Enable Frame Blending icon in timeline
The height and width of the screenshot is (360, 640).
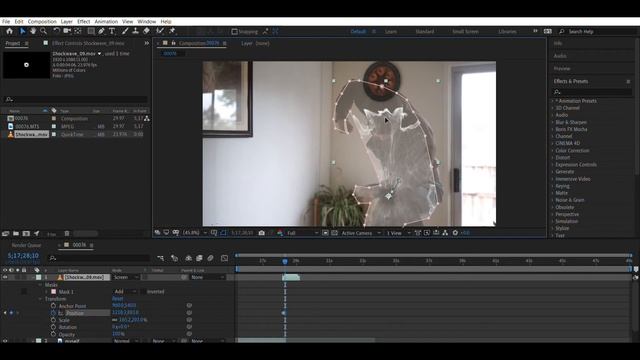[199, 258]
